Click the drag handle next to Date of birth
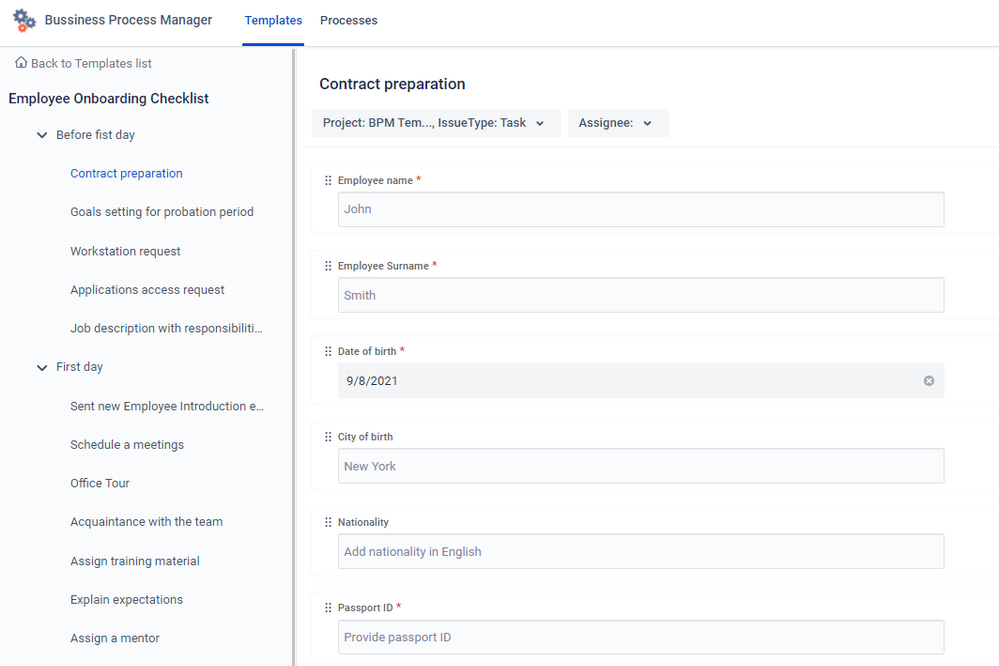The width and height of the screenshot is (999, 666). pyautogui.click(x=328, y=351)
